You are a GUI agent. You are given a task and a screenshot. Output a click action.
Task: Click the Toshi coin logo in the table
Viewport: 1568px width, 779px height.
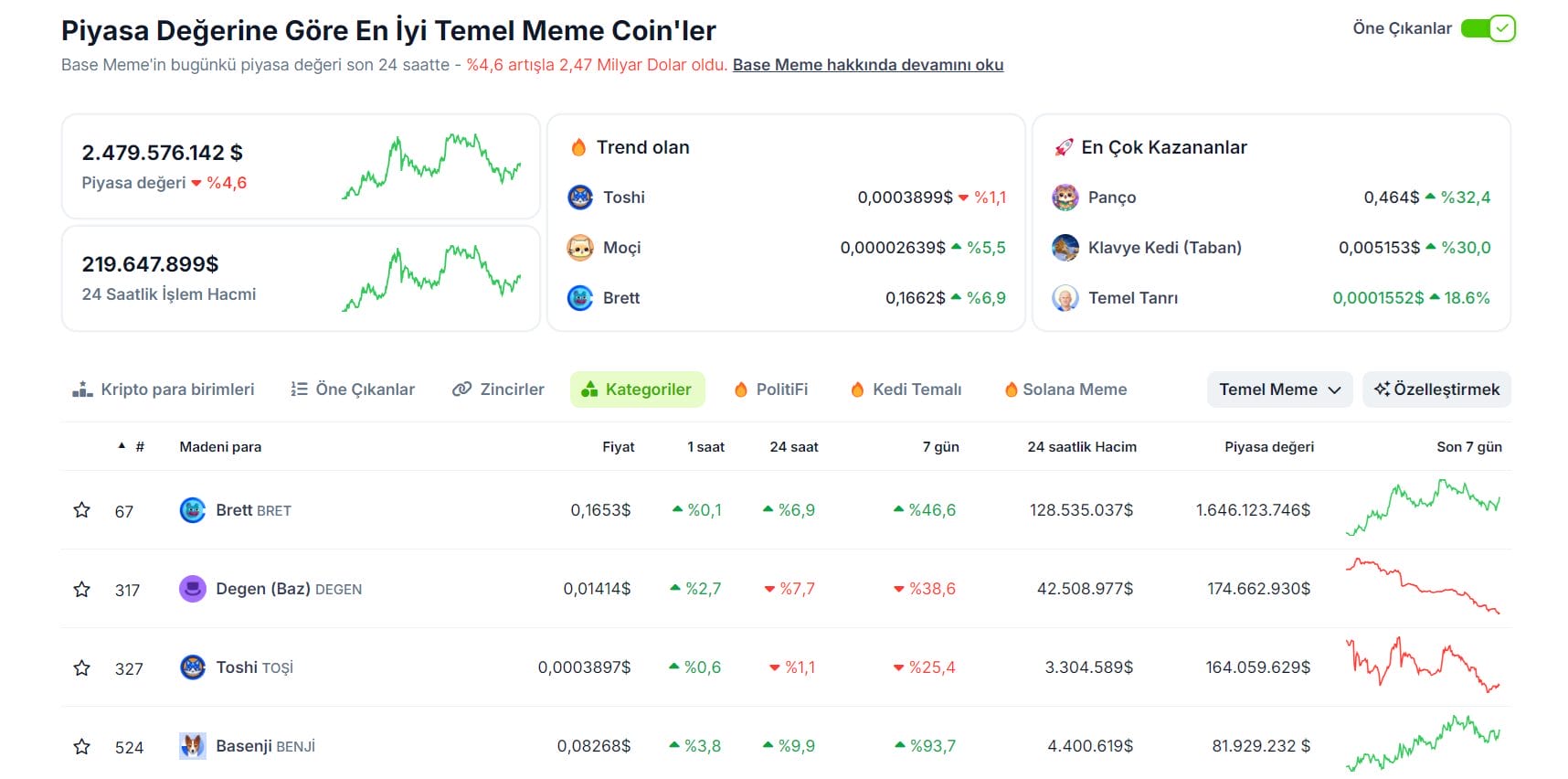(194, 667)
